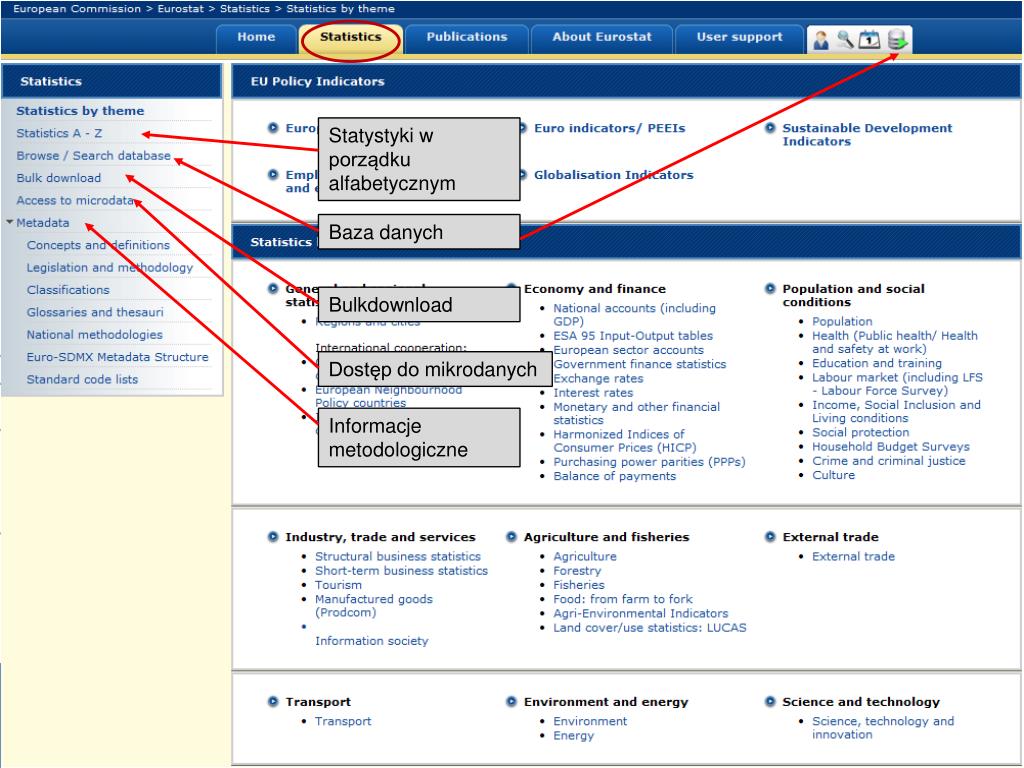Open the Tourism link
The image size is (1024, 768).
pyautogui.click(x=338, y=585)
